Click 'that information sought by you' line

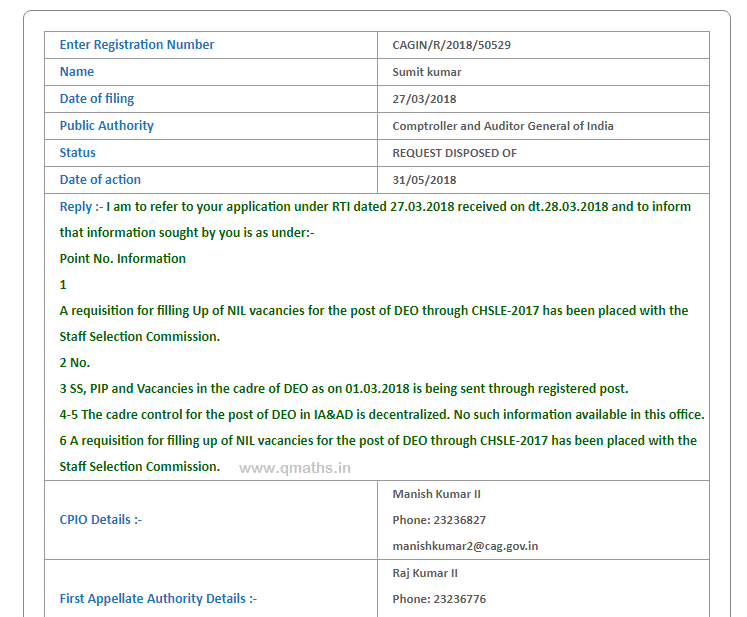pyautogui.click(x=187, y=233)
